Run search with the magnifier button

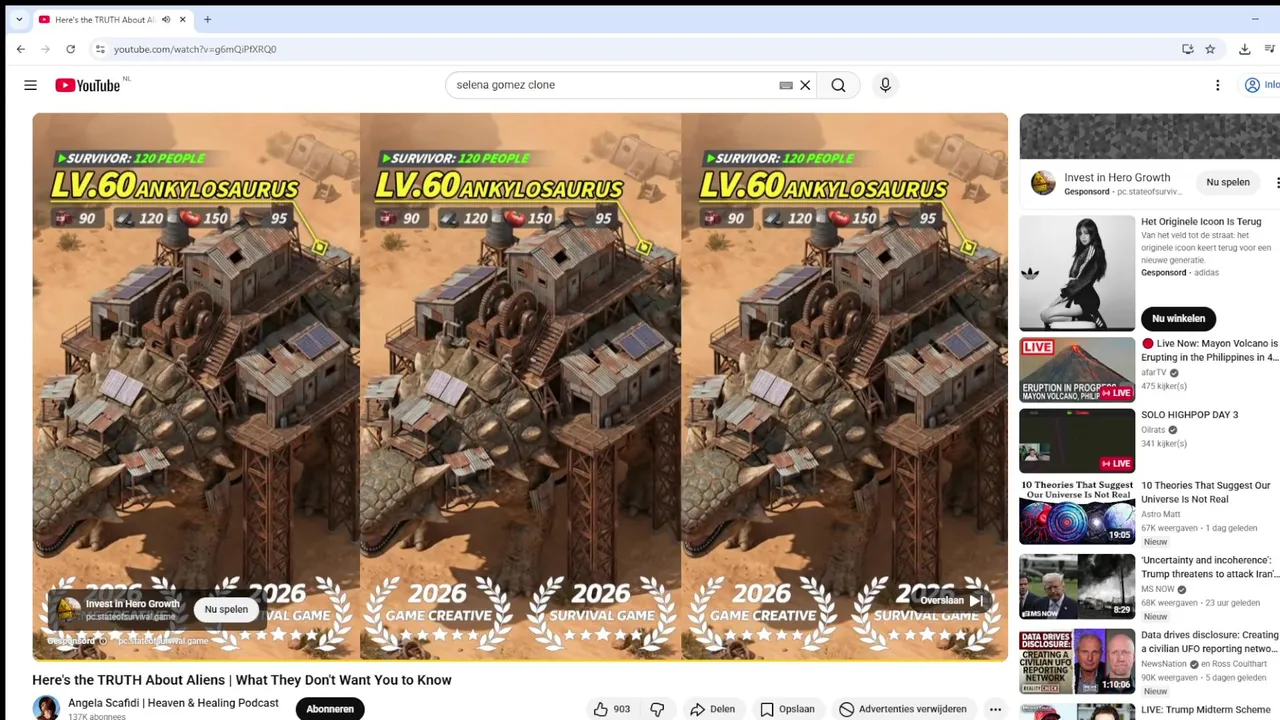tap(838, 85)
